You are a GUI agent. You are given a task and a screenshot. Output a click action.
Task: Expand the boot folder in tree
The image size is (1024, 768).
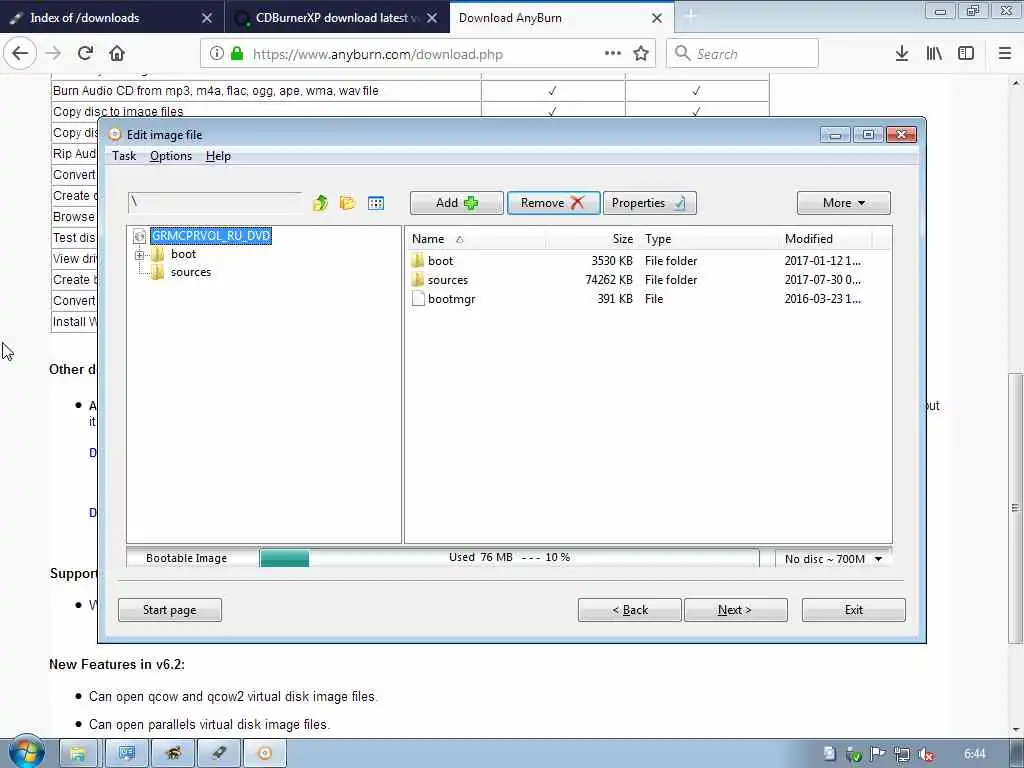click(139, 255)
